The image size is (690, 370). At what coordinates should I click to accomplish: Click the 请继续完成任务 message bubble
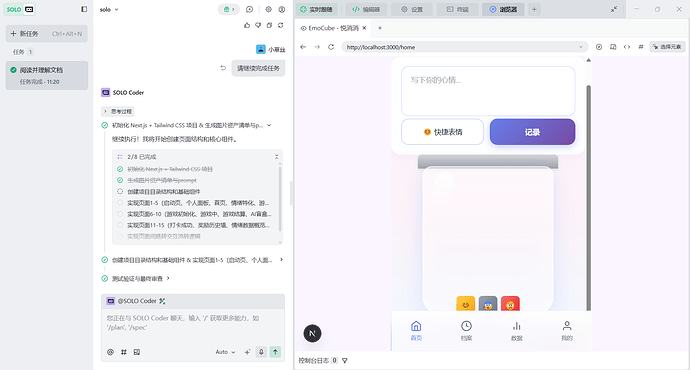coord(258,68)
